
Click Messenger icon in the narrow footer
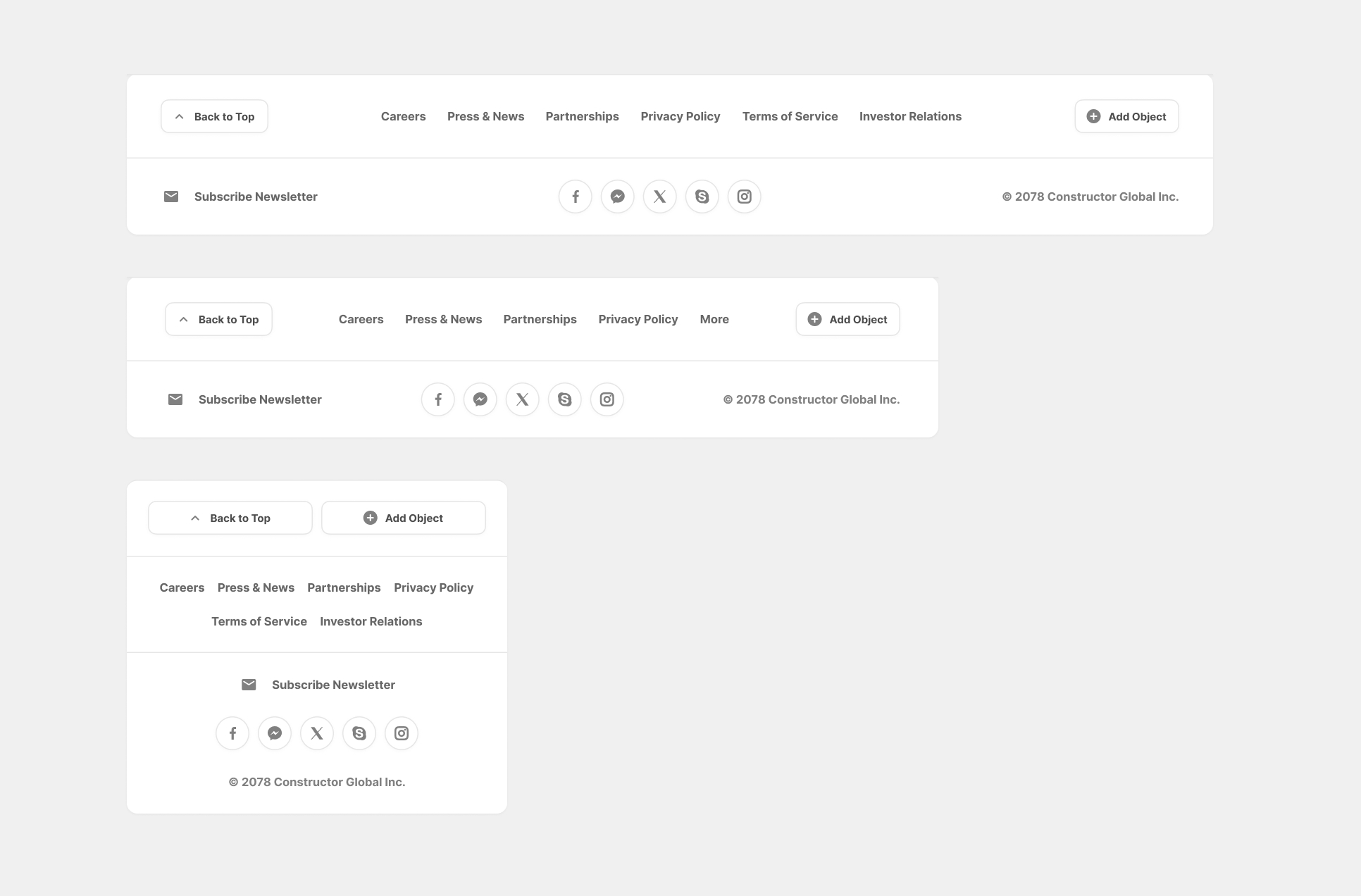point(275,733)
